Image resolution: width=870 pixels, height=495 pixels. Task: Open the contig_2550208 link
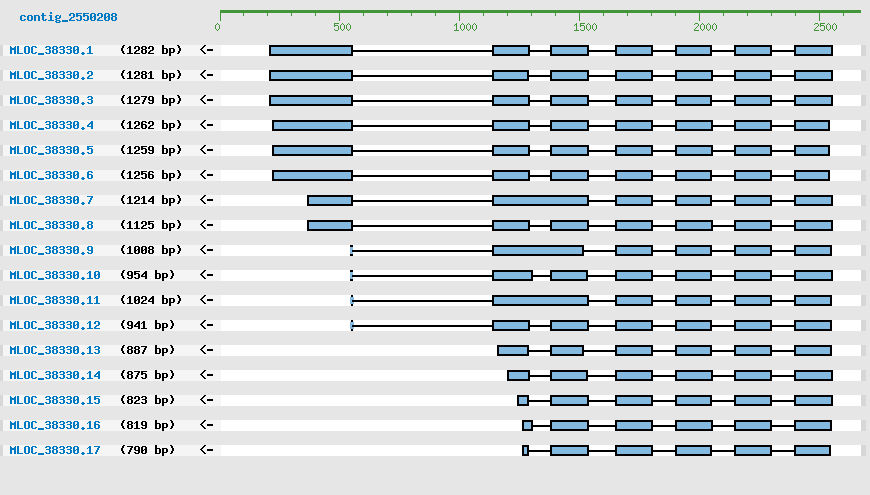(68, 17)
